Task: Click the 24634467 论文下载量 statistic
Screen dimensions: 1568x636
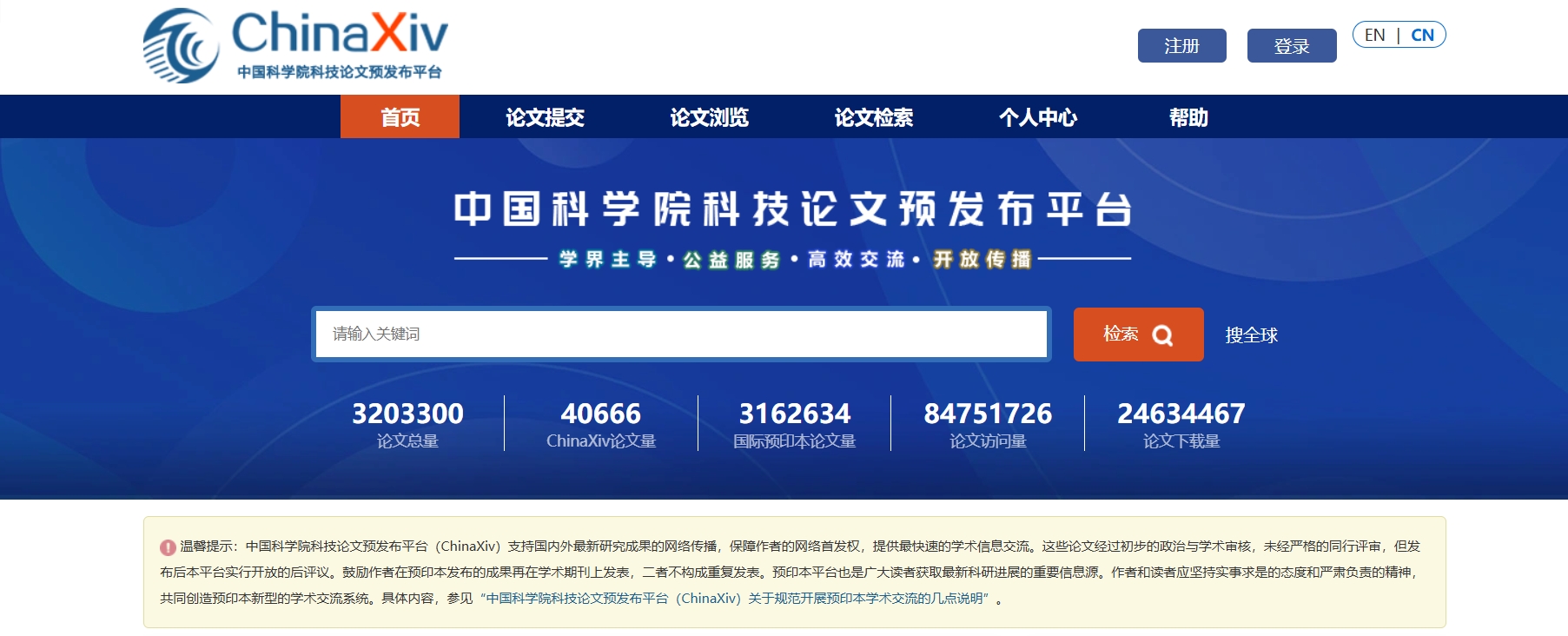Action: (x=1181, y=424)
